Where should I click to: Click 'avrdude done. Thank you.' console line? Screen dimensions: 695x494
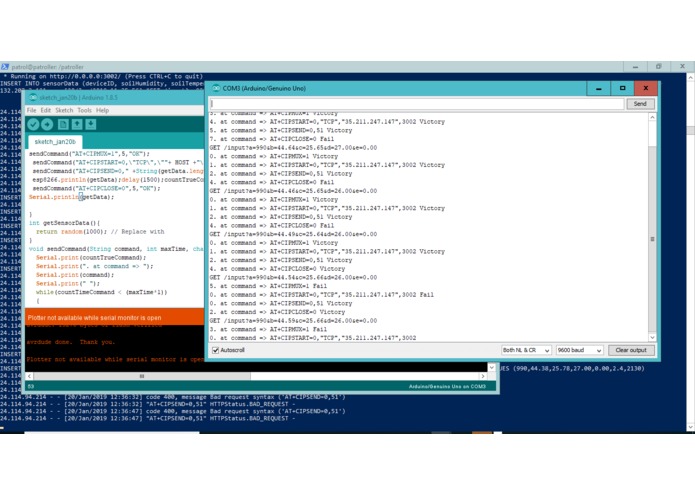click(x=70, y=342)
